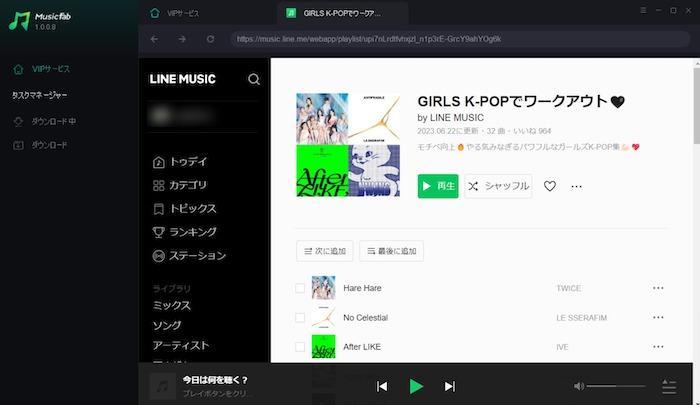Image resolution: width=700 pixels, height=405 pixels.
Task: Open the カテゴリ section
Action: tap(180, 185)
